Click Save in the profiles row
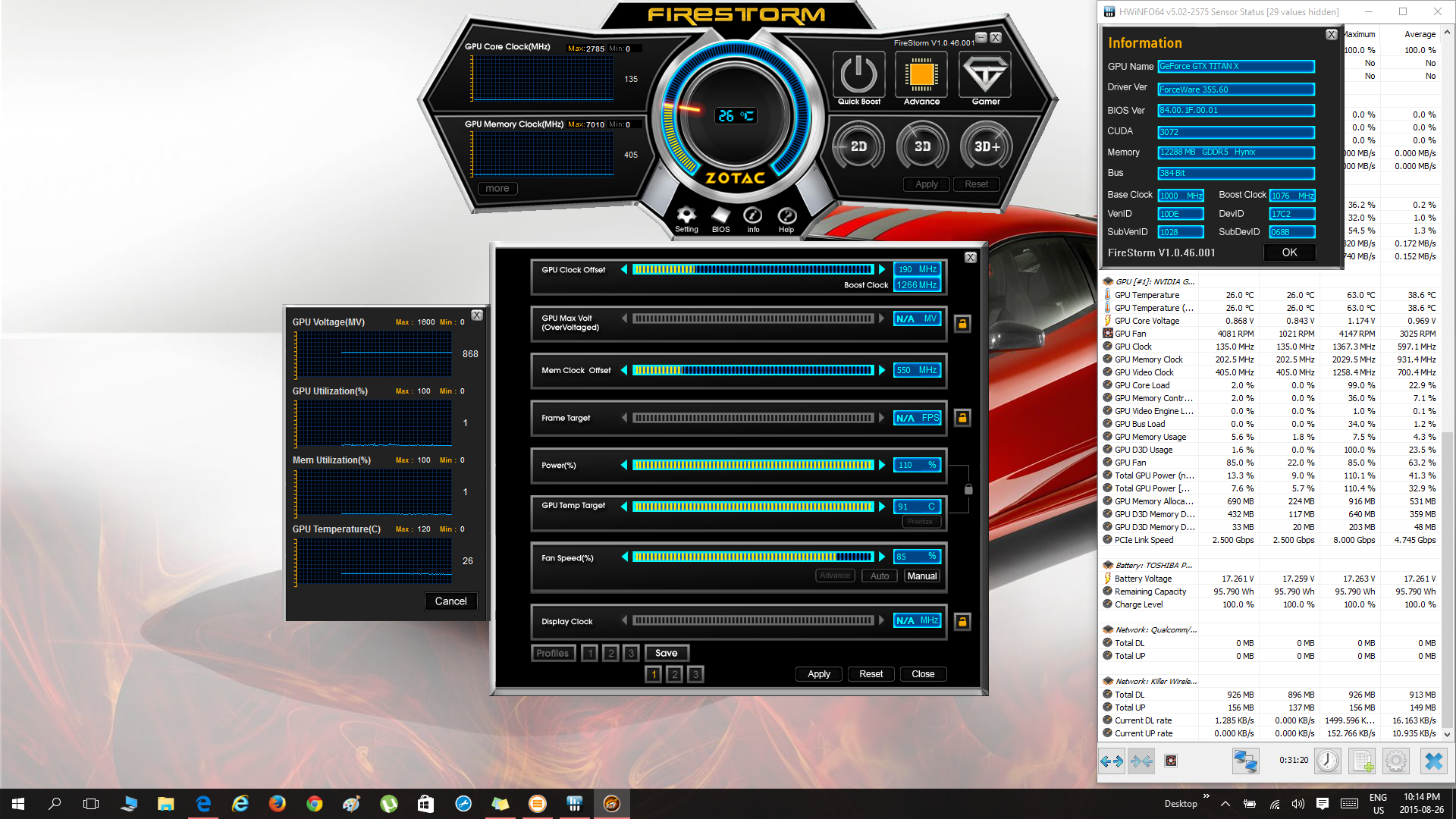1456x819 pixels. click(667, 653)
